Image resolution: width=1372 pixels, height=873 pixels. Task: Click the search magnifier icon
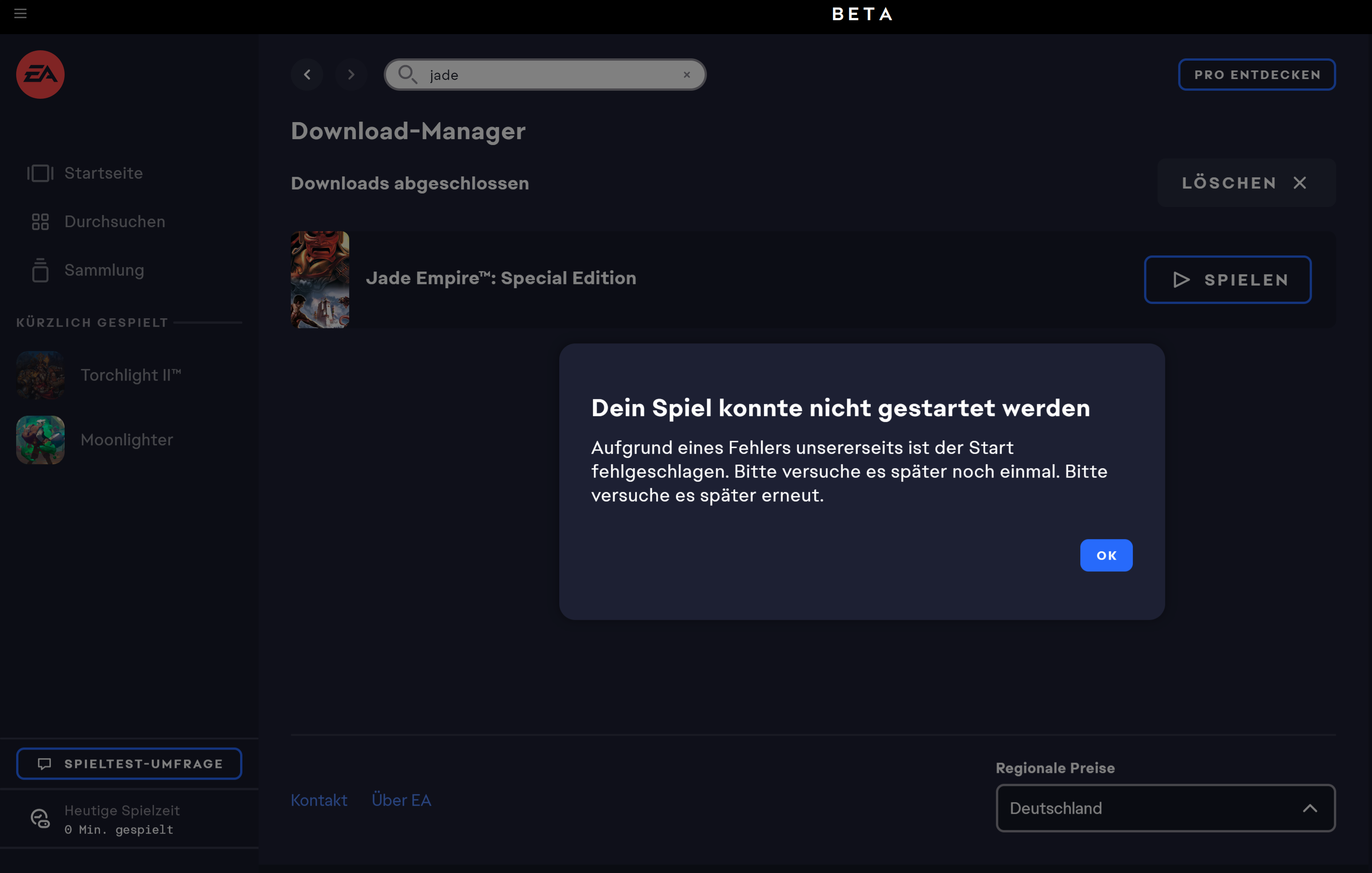click(408, 75)
